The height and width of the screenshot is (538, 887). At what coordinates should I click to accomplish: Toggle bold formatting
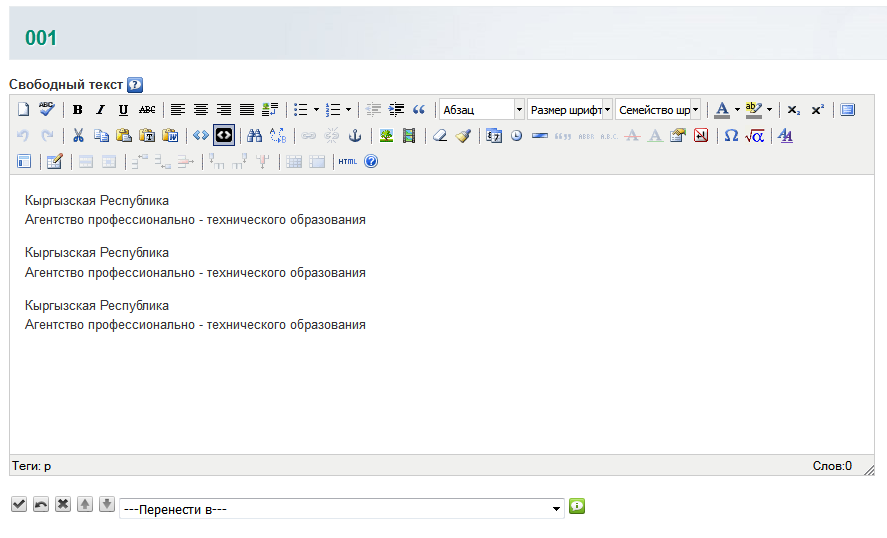[78, 109]
